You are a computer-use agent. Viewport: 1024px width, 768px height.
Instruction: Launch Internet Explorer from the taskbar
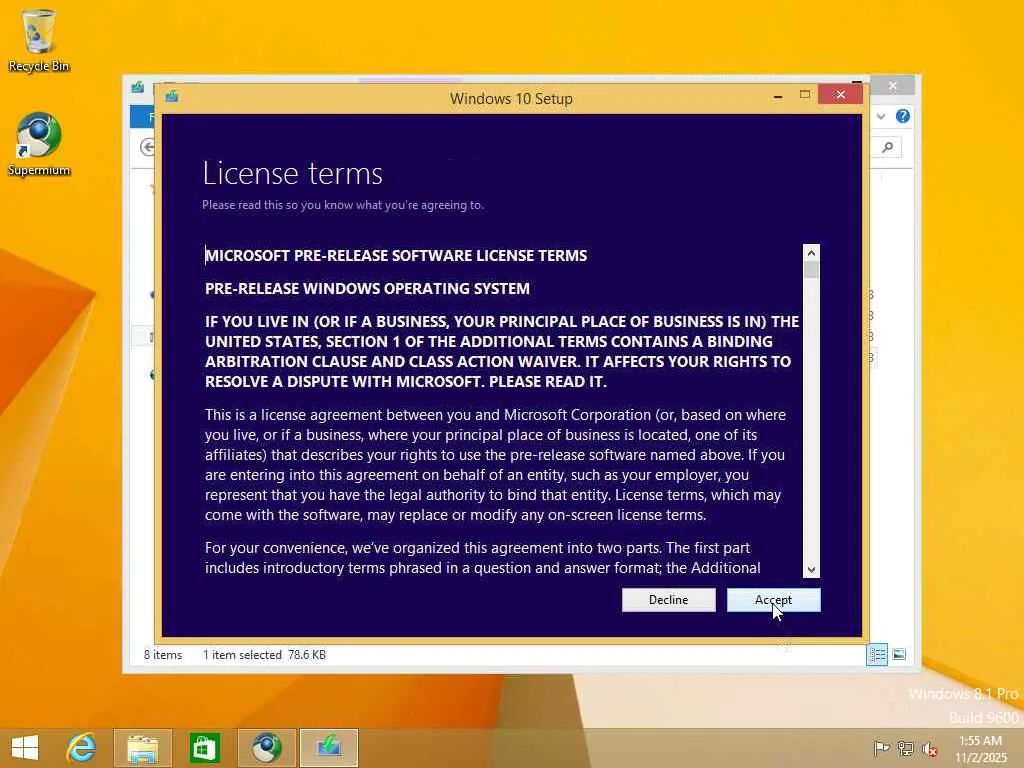coord(82,748)
